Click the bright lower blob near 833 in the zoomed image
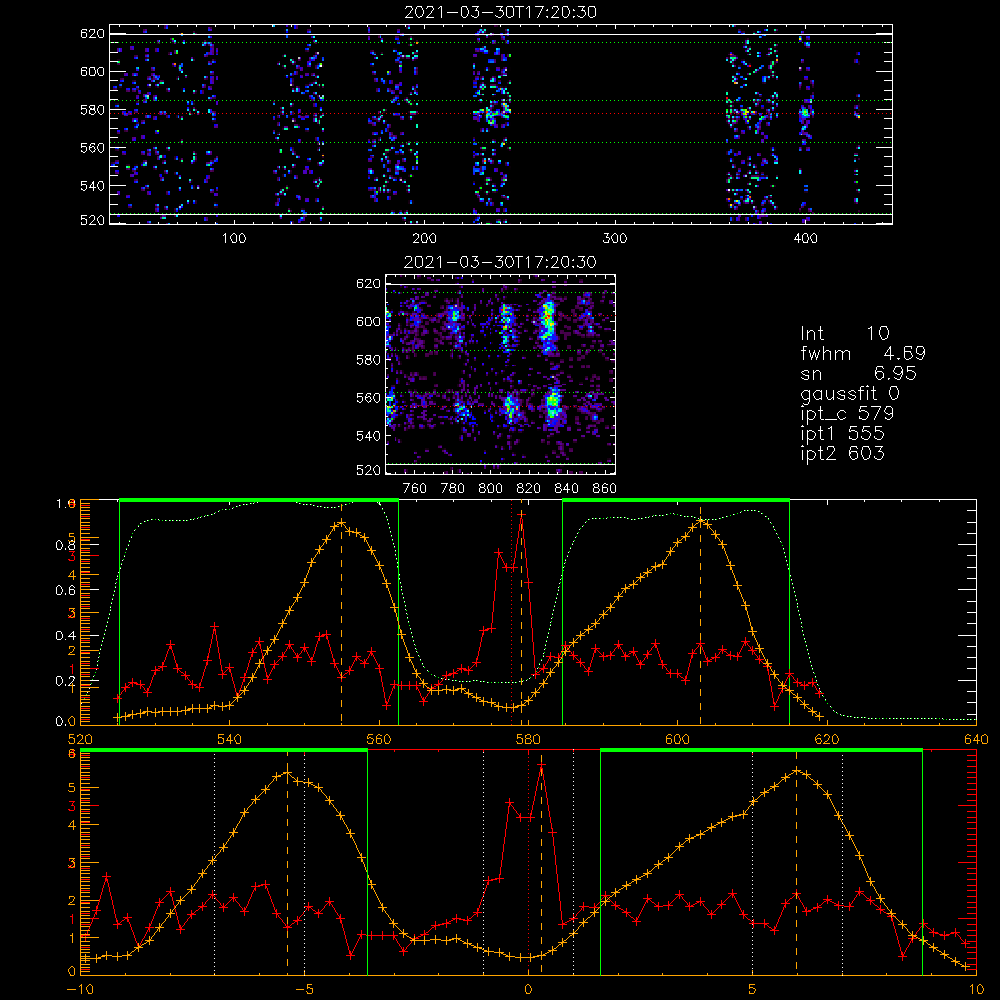This screenshot has width=1000, height=1000. tap(552, 404)
